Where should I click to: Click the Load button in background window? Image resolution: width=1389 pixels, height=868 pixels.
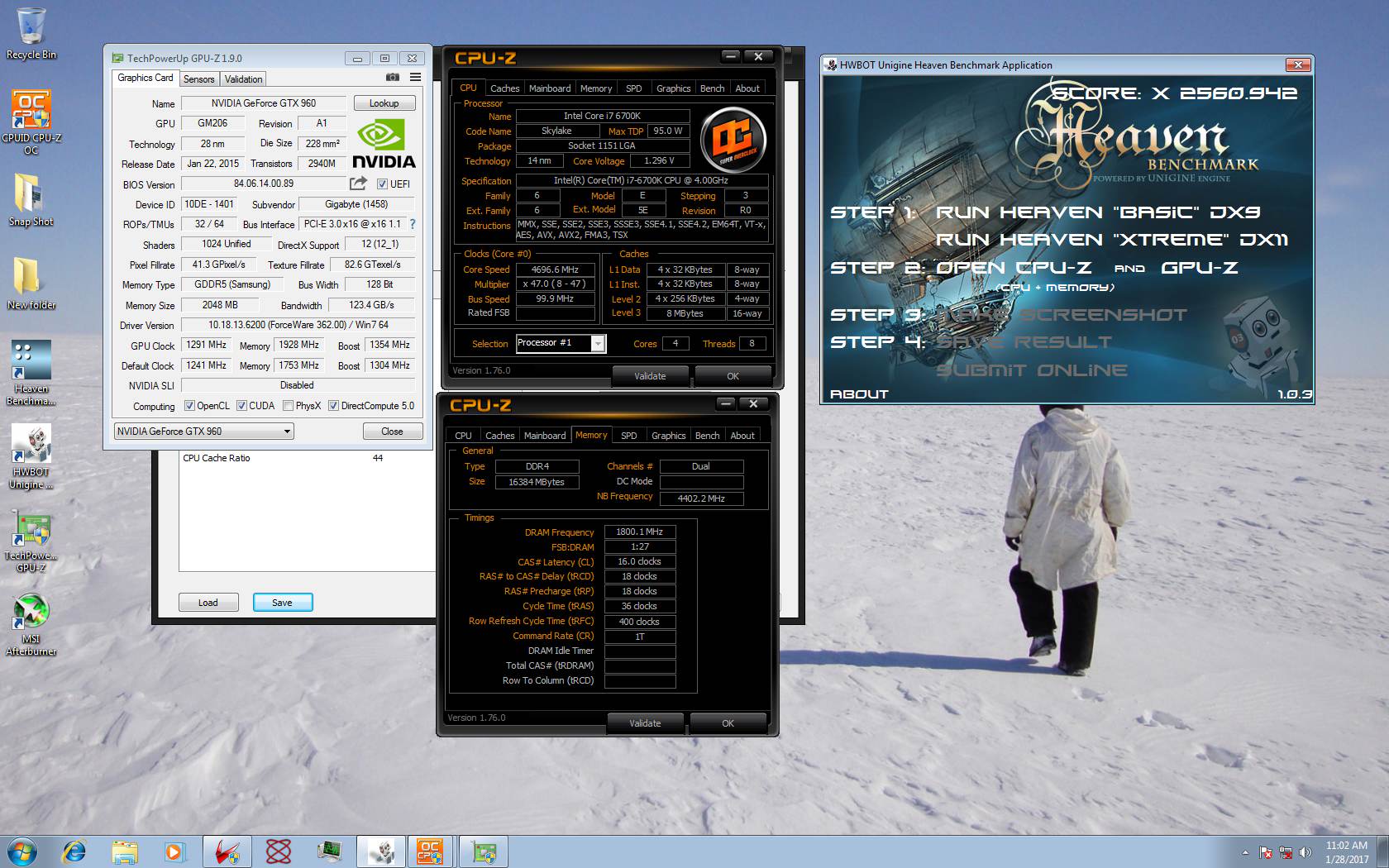[x=208, y=603]
